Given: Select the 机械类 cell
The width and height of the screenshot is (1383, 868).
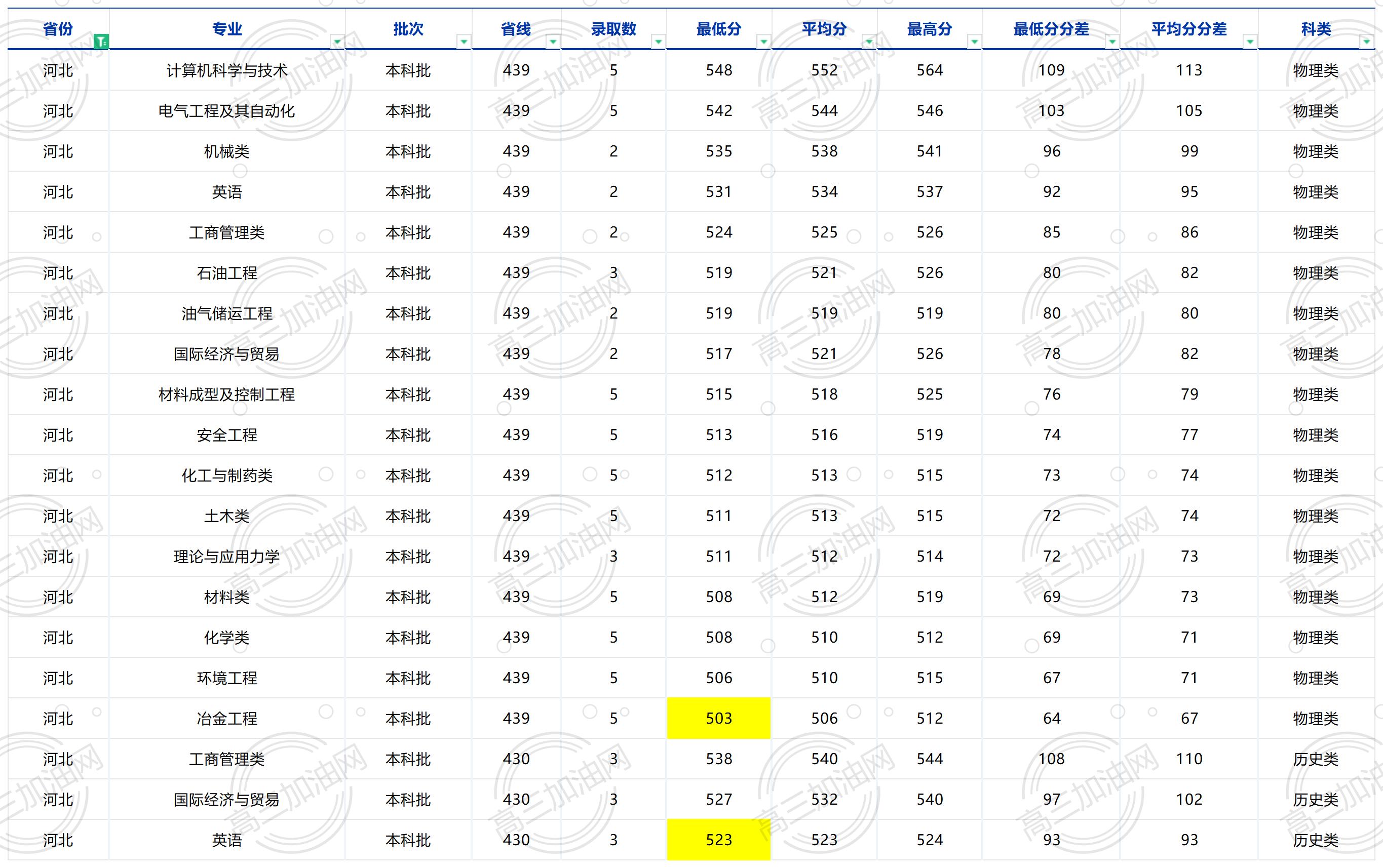Looking at the screenshot, I should pyautogui.click(x=227, y=151).
